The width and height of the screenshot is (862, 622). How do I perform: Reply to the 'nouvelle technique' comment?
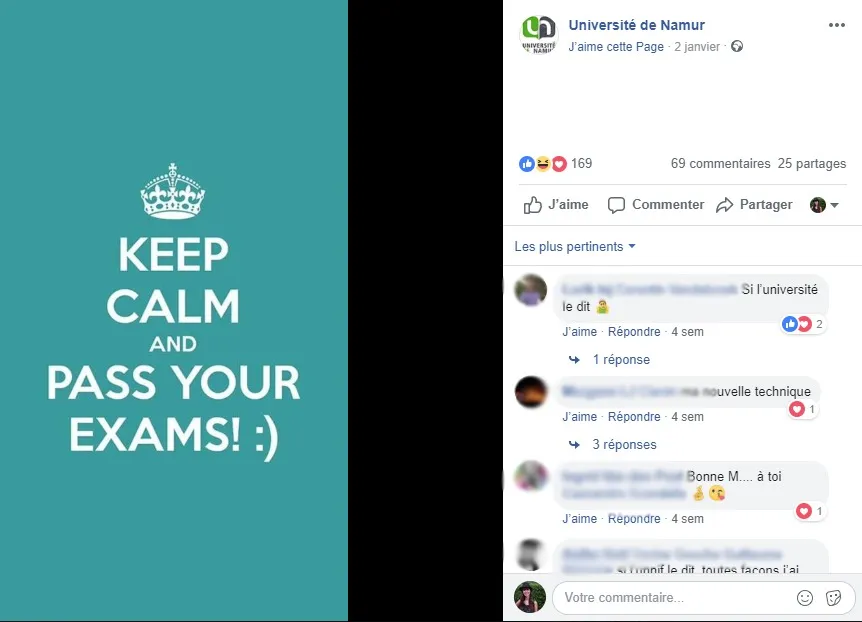(x=634, y=417)
